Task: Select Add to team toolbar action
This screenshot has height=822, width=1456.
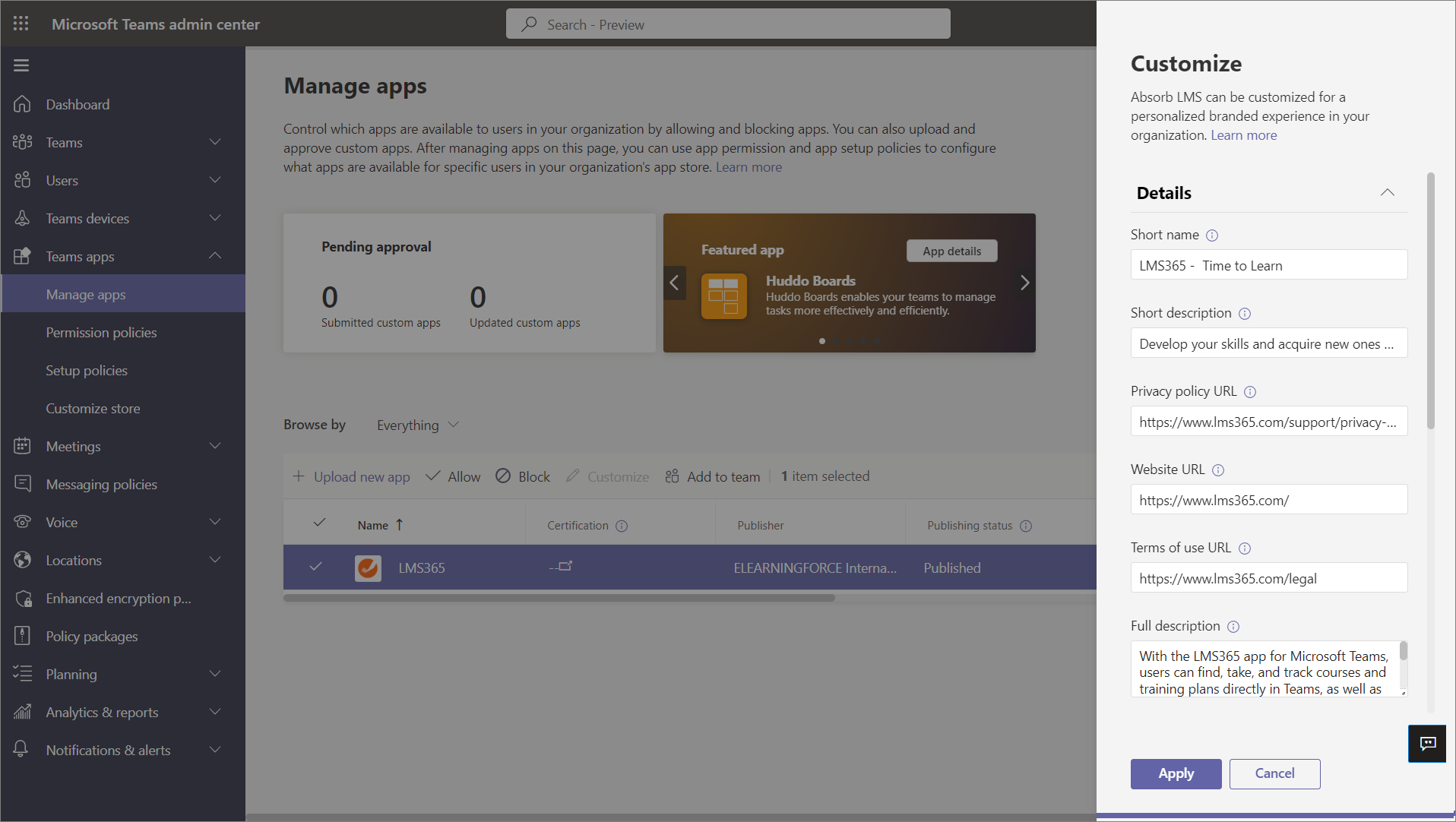Action: [713, 476]
